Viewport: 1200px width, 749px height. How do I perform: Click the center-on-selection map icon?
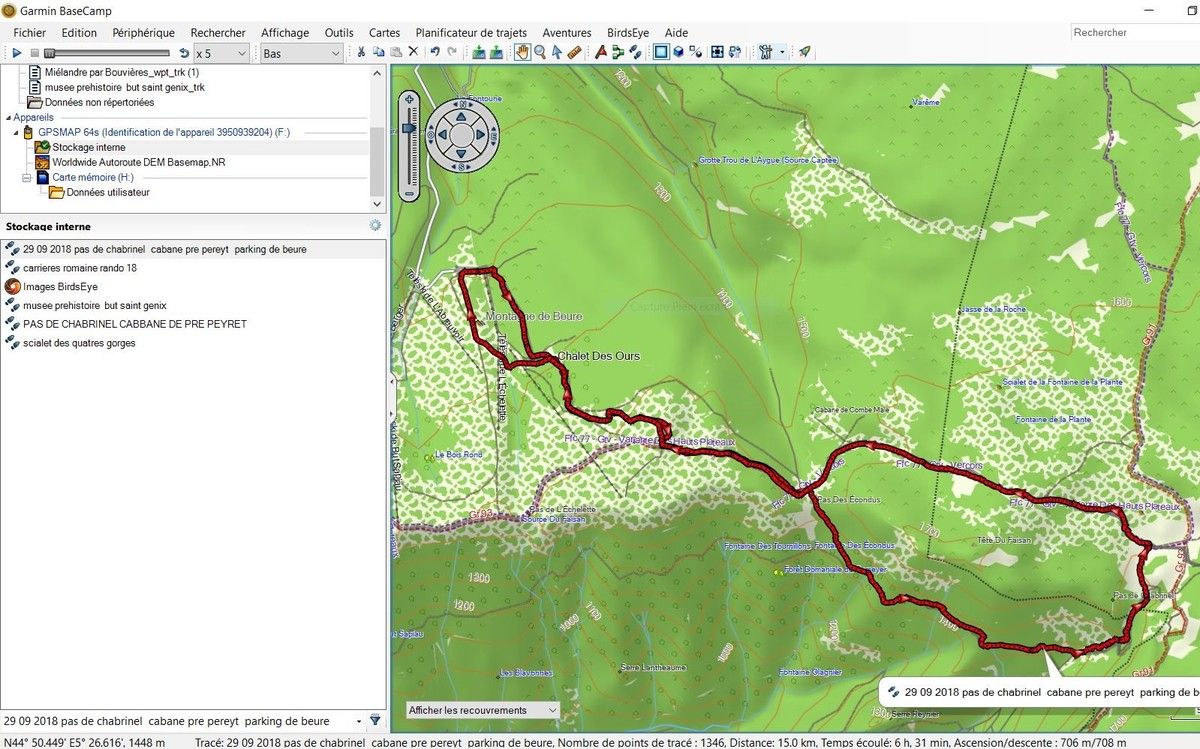[718, 53]
